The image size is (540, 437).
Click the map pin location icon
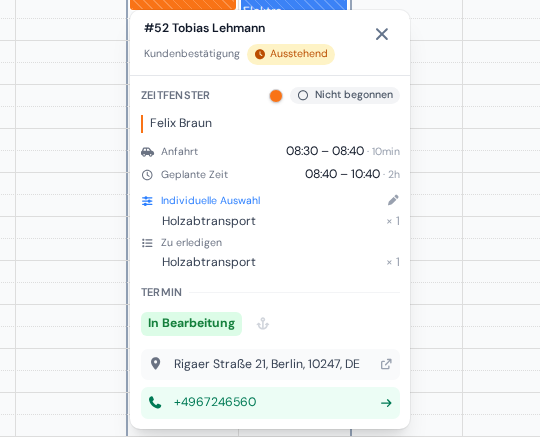(156, 364)
